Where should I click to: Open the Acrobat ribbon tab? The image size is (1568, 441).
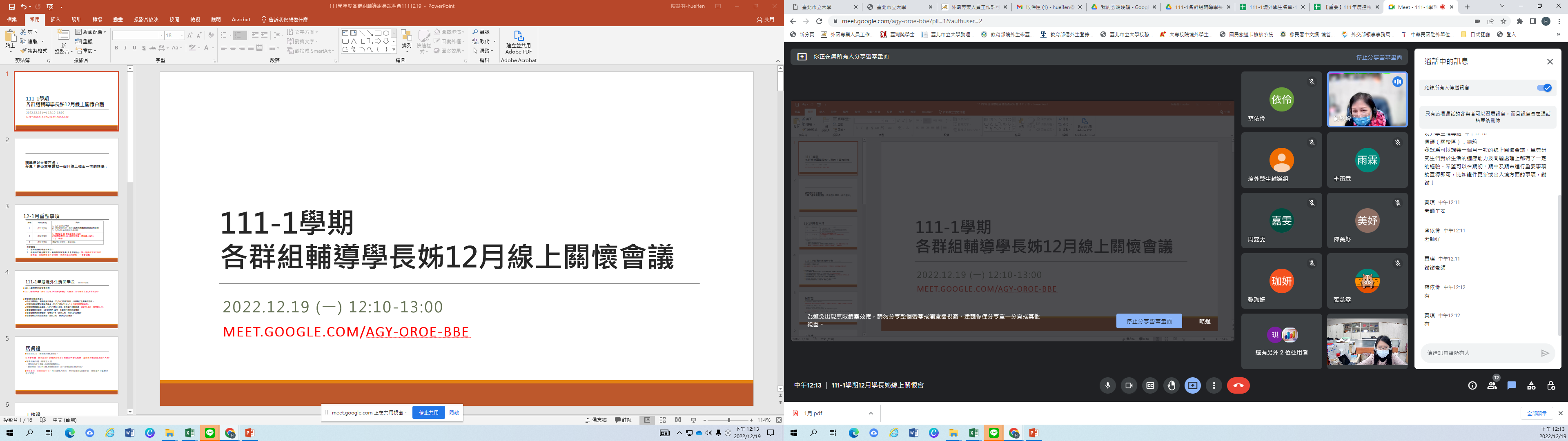241,20
